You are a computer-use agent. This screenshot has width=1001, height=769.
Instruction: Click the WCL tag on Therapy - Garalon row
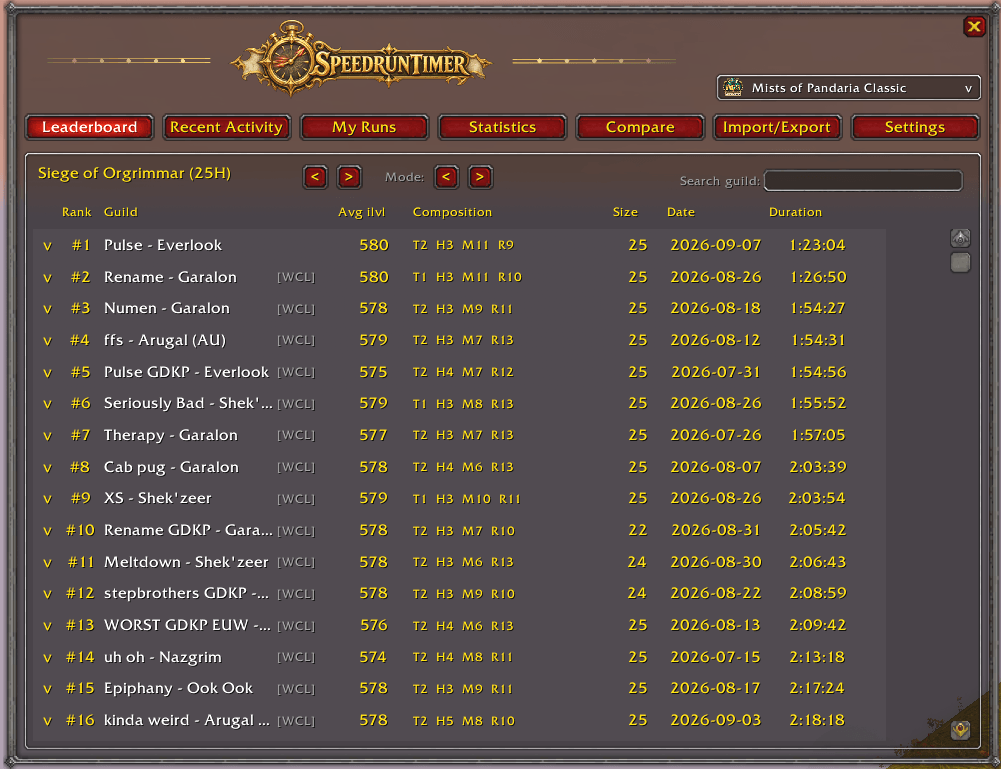coord(296,435)
